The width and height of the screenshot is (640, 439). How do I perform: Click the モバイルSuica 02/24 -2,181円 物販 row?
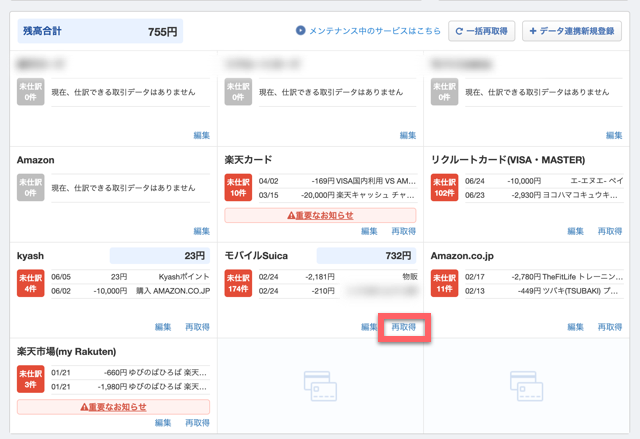(337, 277)
